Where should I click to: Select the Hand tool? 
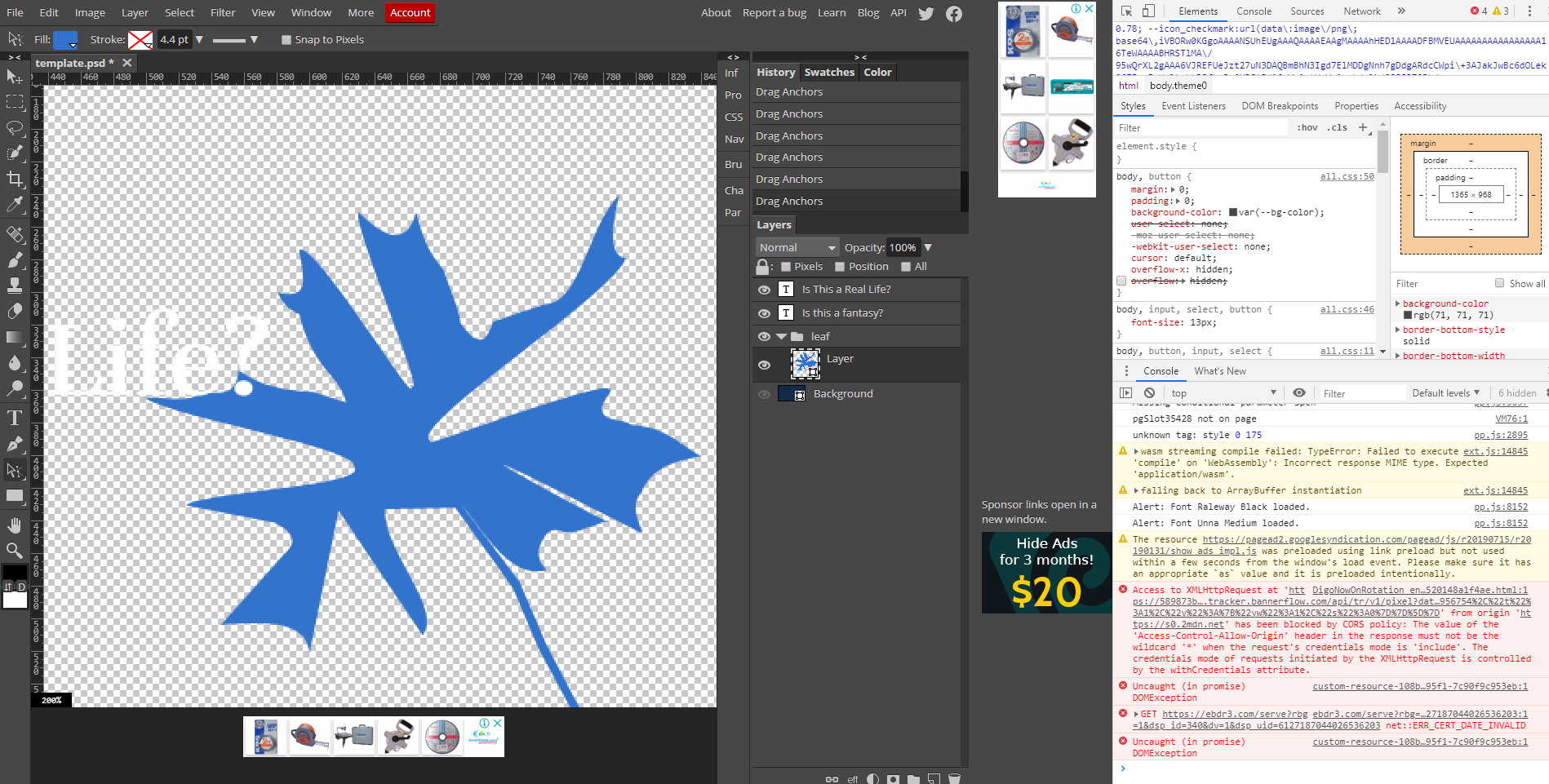[x=15, y=525]
